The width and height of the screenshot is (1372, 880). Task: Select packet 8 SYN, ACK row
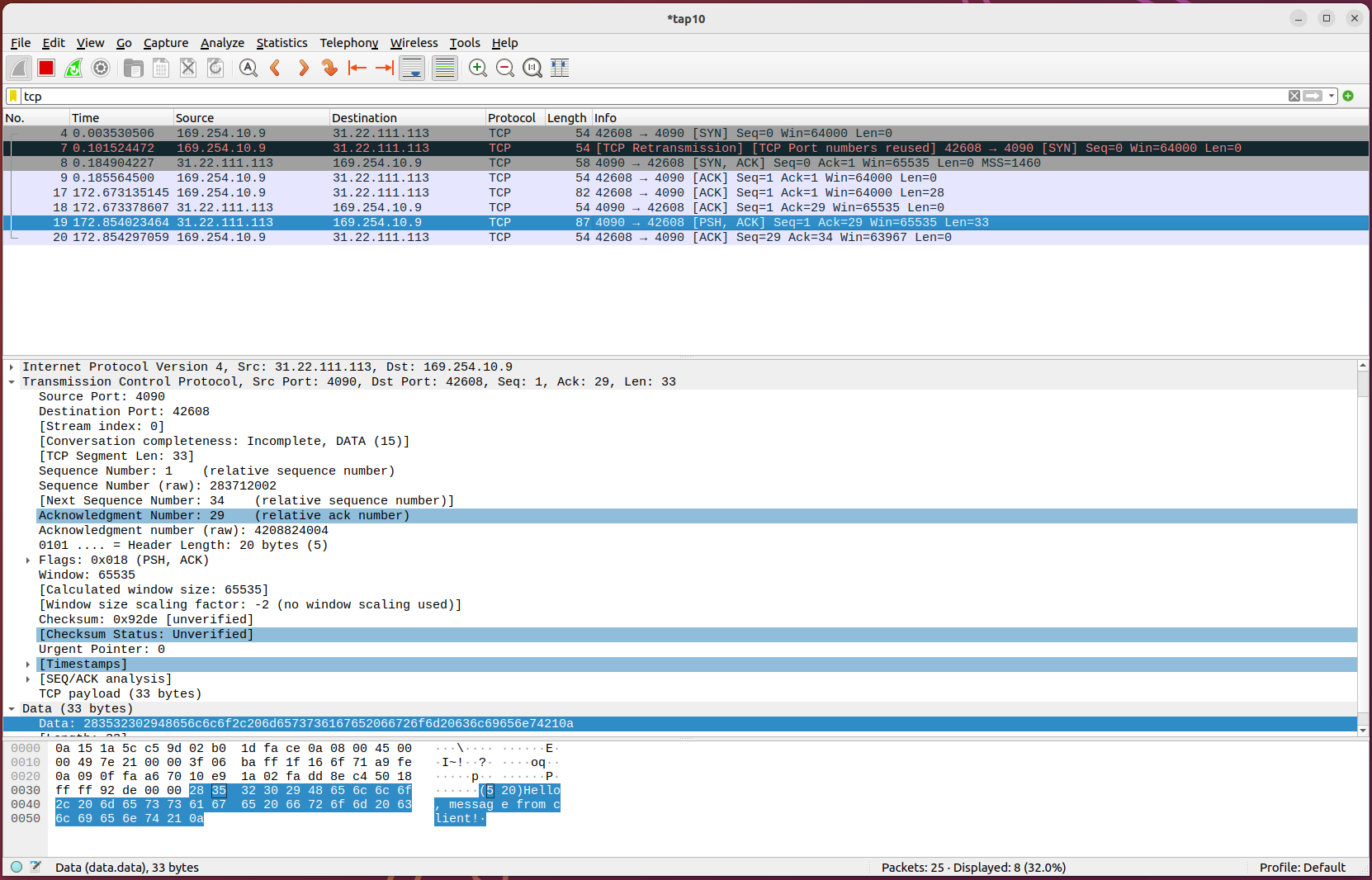click(686, 163)
